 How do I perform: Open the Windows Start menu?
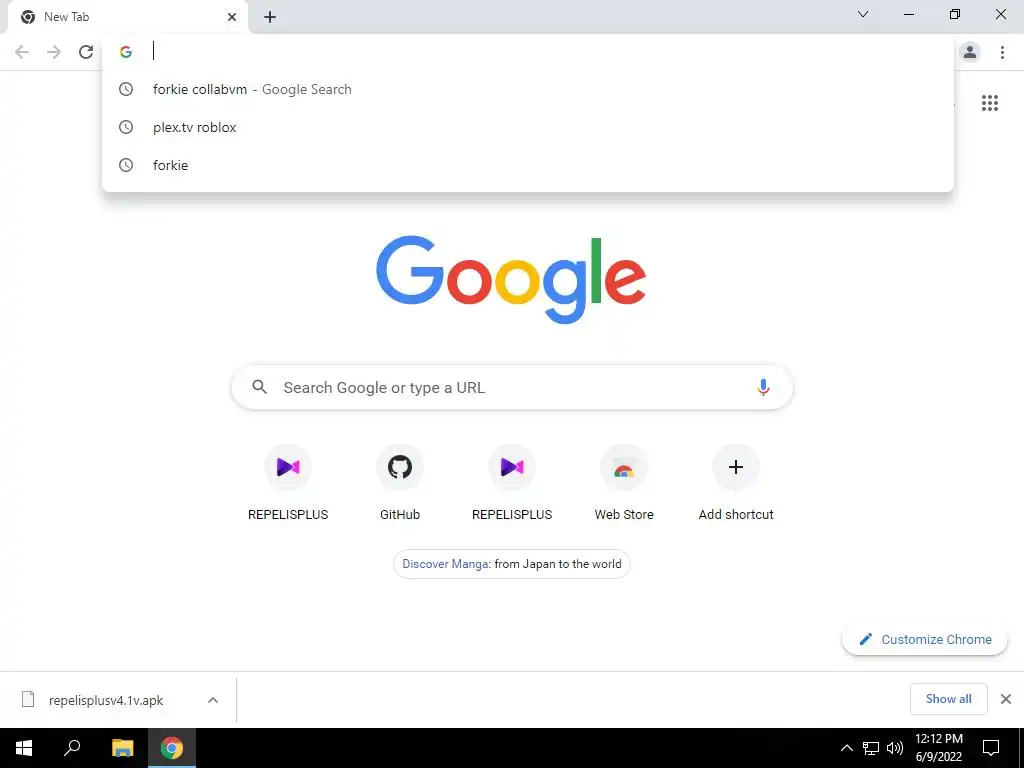(x=24, y=748)
